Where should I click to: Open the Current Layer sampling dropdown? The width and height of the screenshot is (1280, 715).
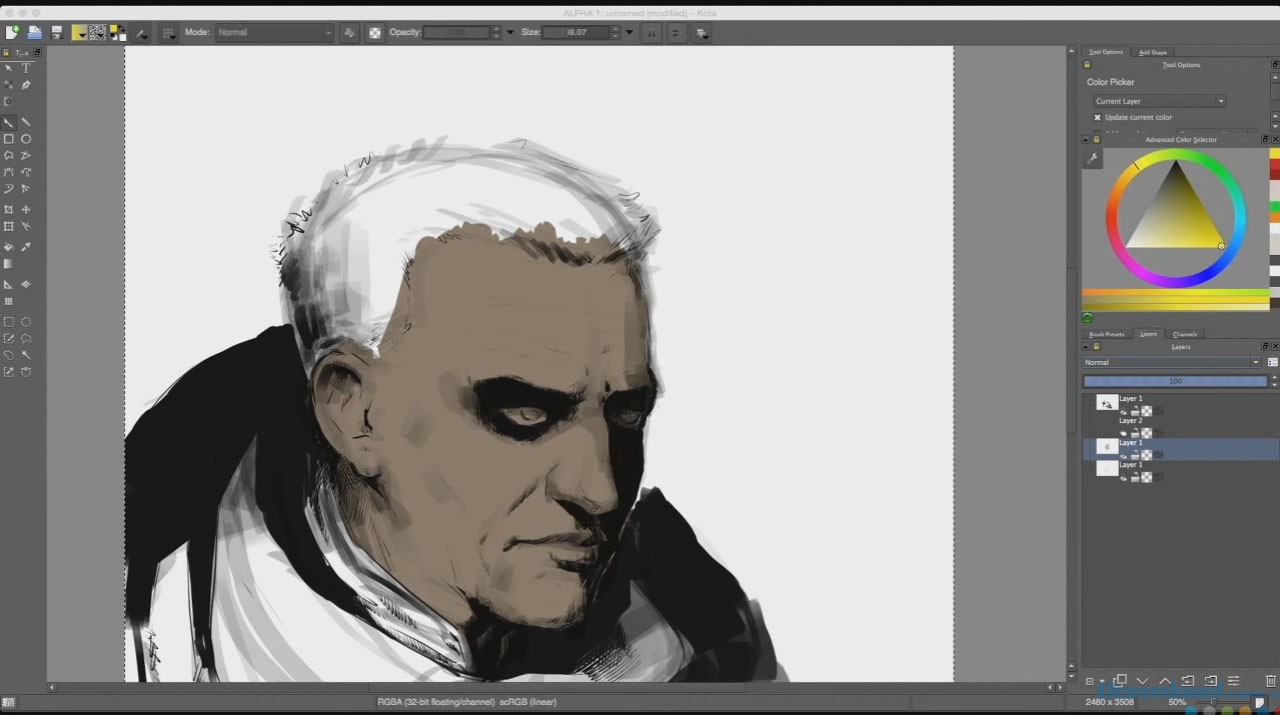1159,101
